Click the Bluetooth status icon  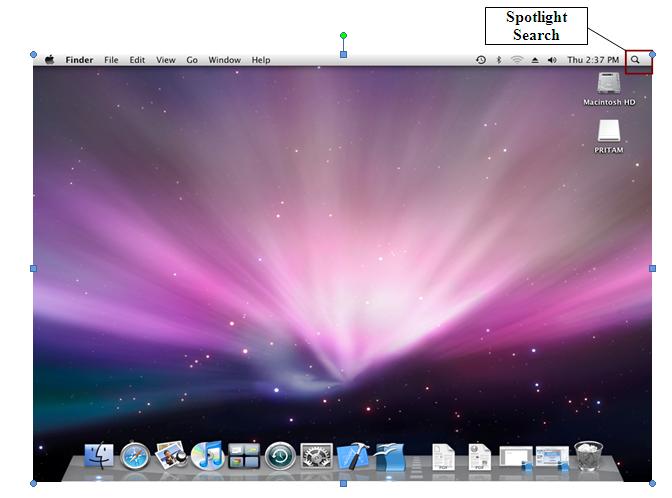tap(498, 60)
